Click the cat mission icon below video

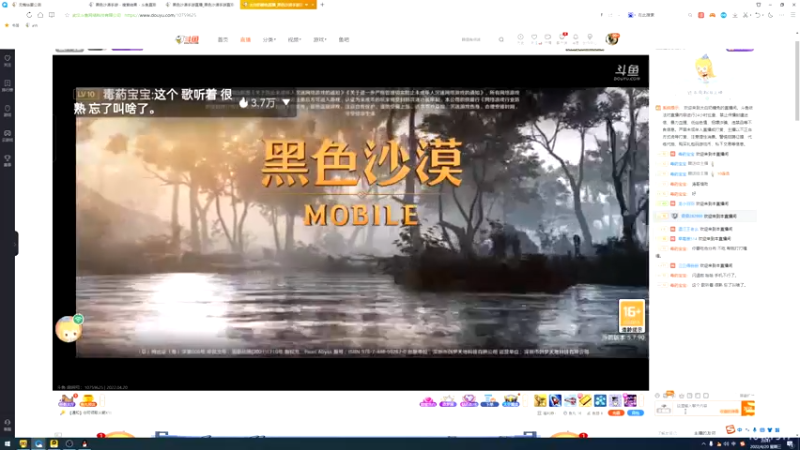click(x=67, y=401)
